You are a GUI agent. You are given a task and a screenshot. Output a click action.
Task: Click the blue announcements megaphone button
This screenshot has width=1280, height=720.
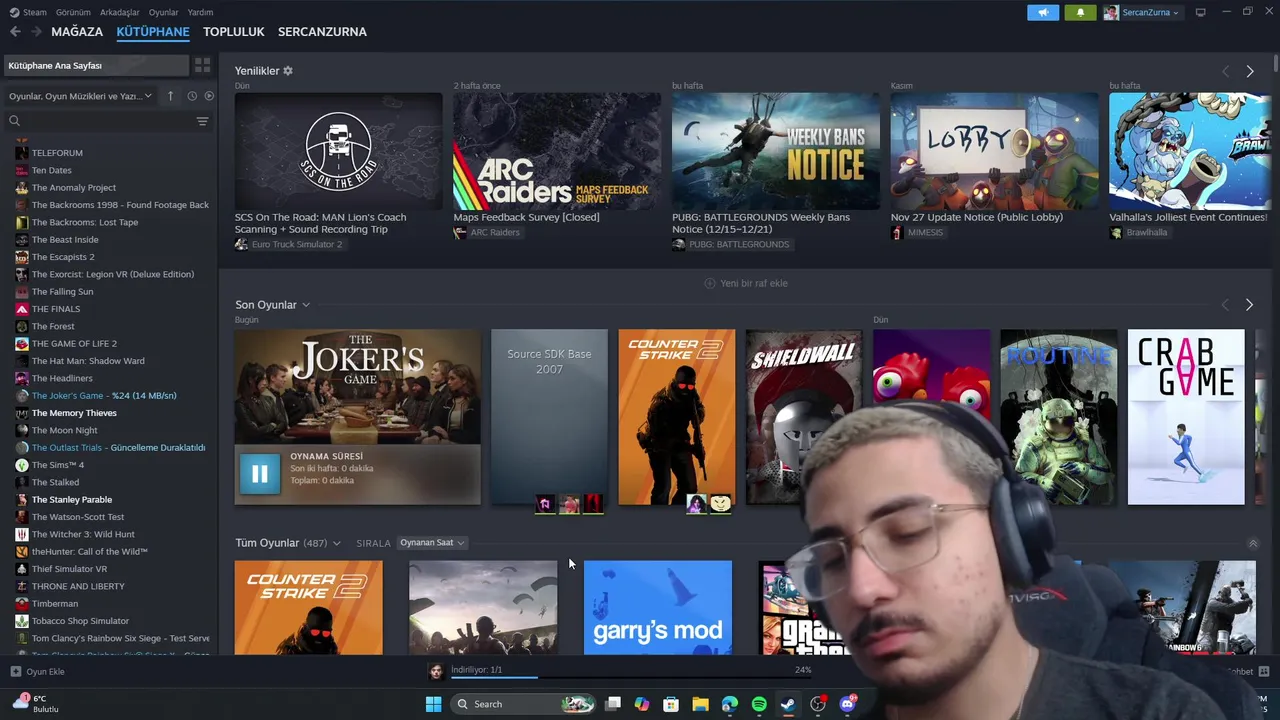(1043, 12)
